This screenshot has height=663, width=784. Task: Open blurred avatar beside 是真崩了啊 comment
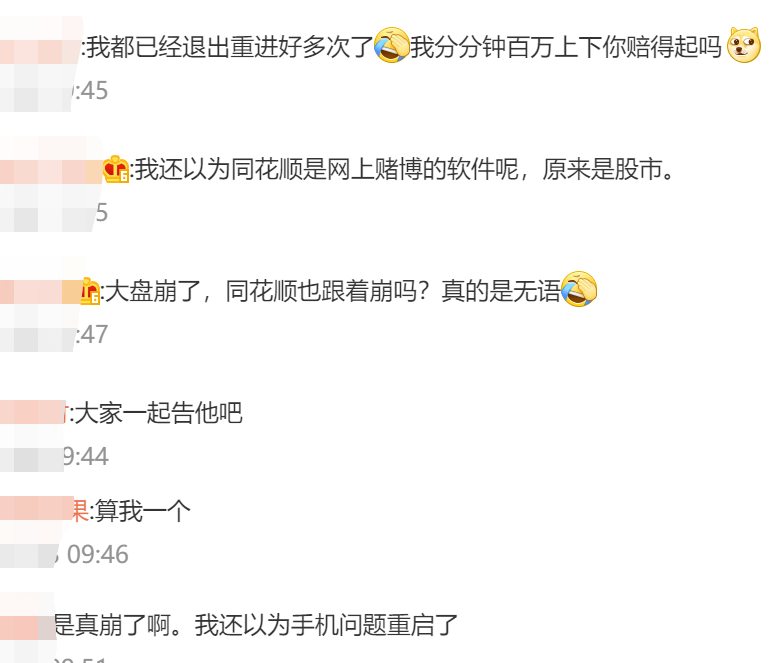click(28, 628)
